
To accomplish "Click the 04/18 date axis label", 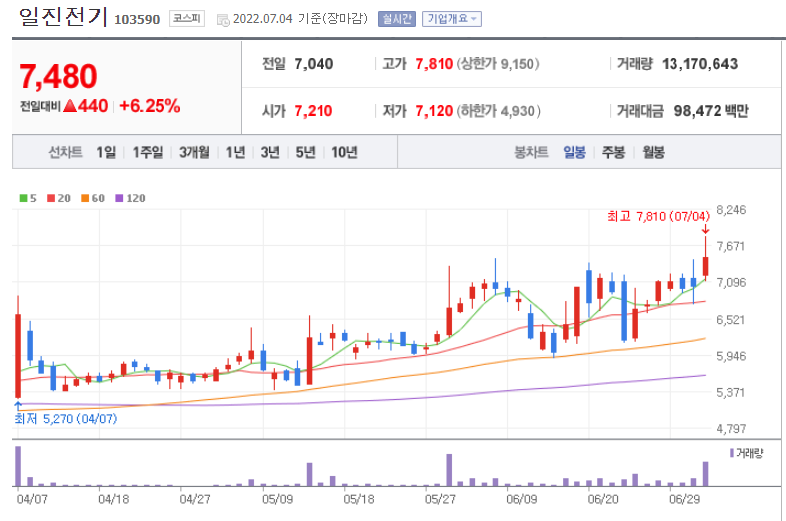I will (113, 499).
